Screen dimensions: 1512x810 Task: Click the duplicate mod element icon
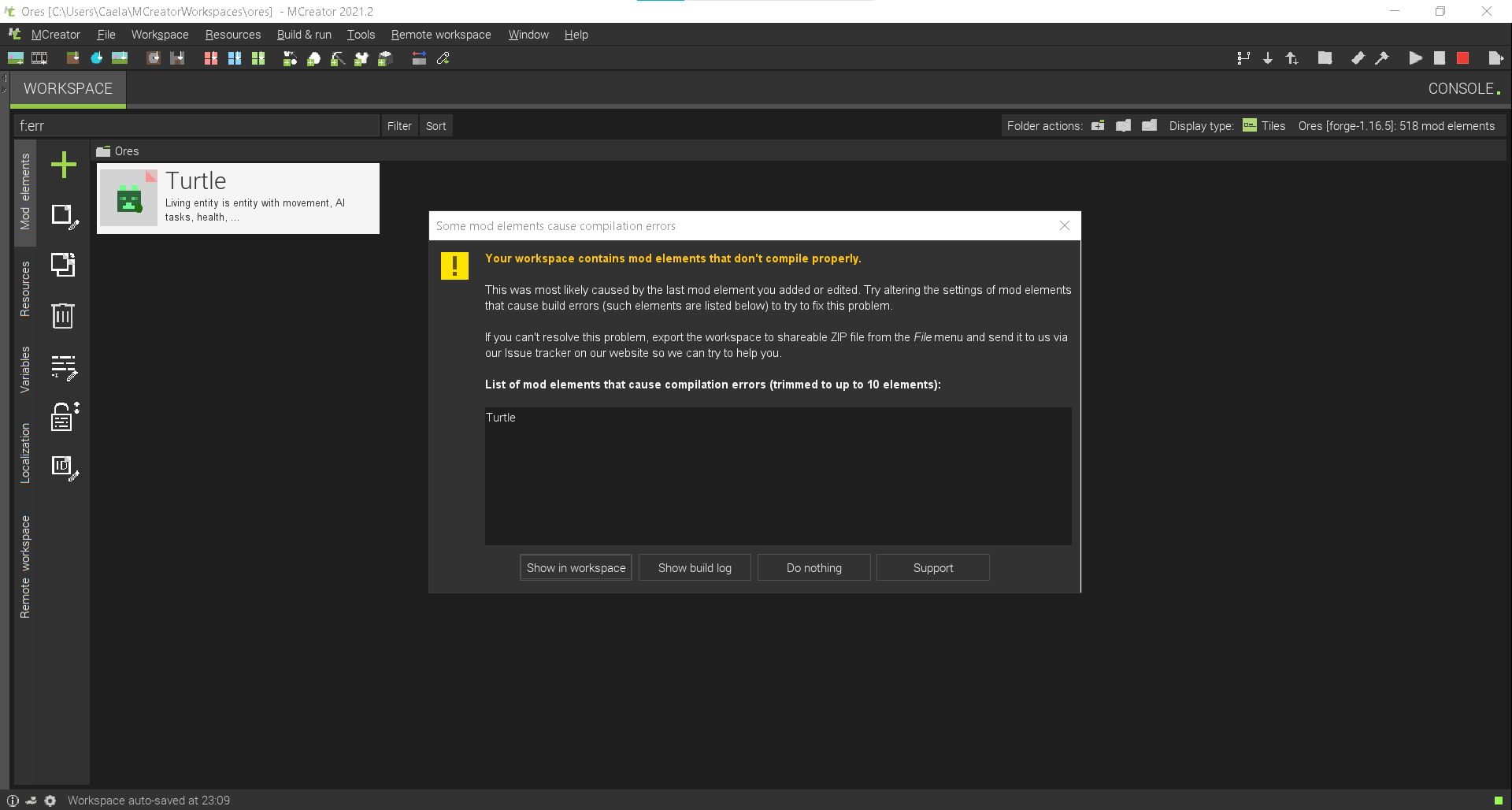pos(64,266)
